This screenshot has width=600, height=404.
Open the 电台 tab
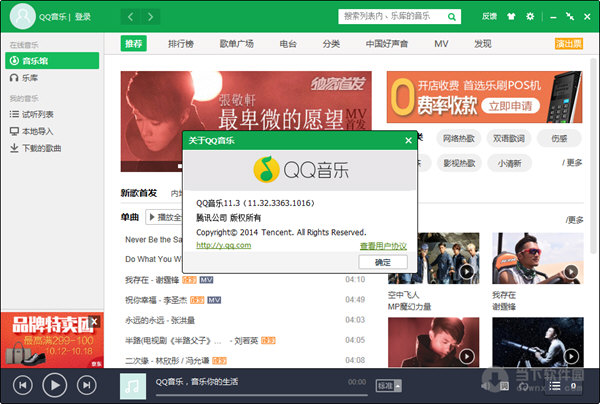click(x=288, y=44)
